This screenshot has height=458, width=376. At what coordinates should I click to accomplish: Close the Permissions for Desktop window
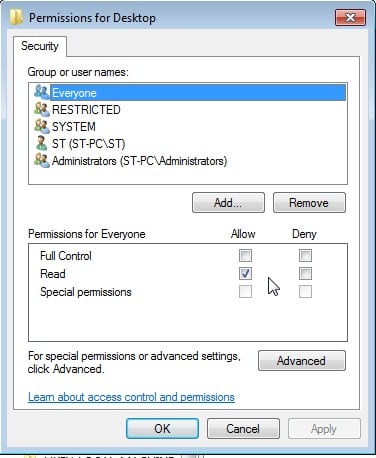point(350,17)
